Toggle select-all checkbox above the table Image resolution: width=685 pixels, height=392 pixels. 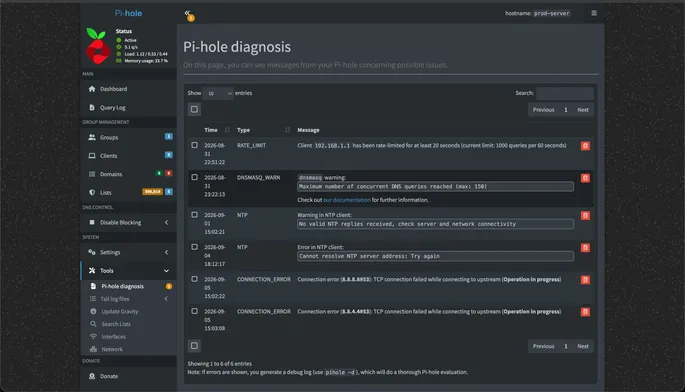click(194, 109)
